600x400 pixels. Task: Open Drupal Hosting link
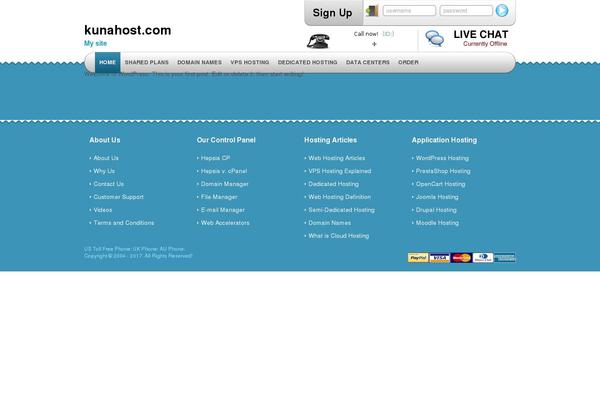point(436,210)
